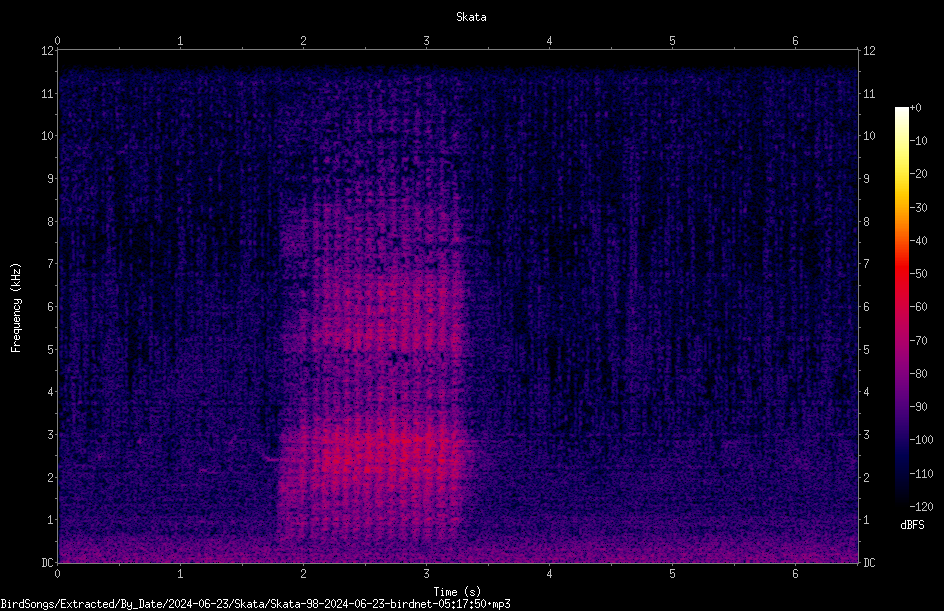Click the file path text at bottom
This screenshot has width=944, height=611.
[x=255, y=604]
